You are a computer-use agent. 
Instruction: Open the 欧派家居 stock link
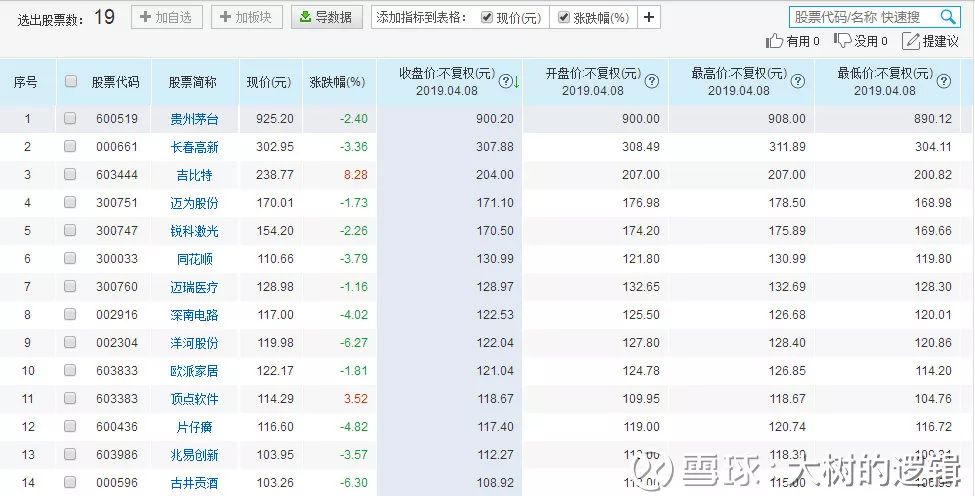coord(194,370)
